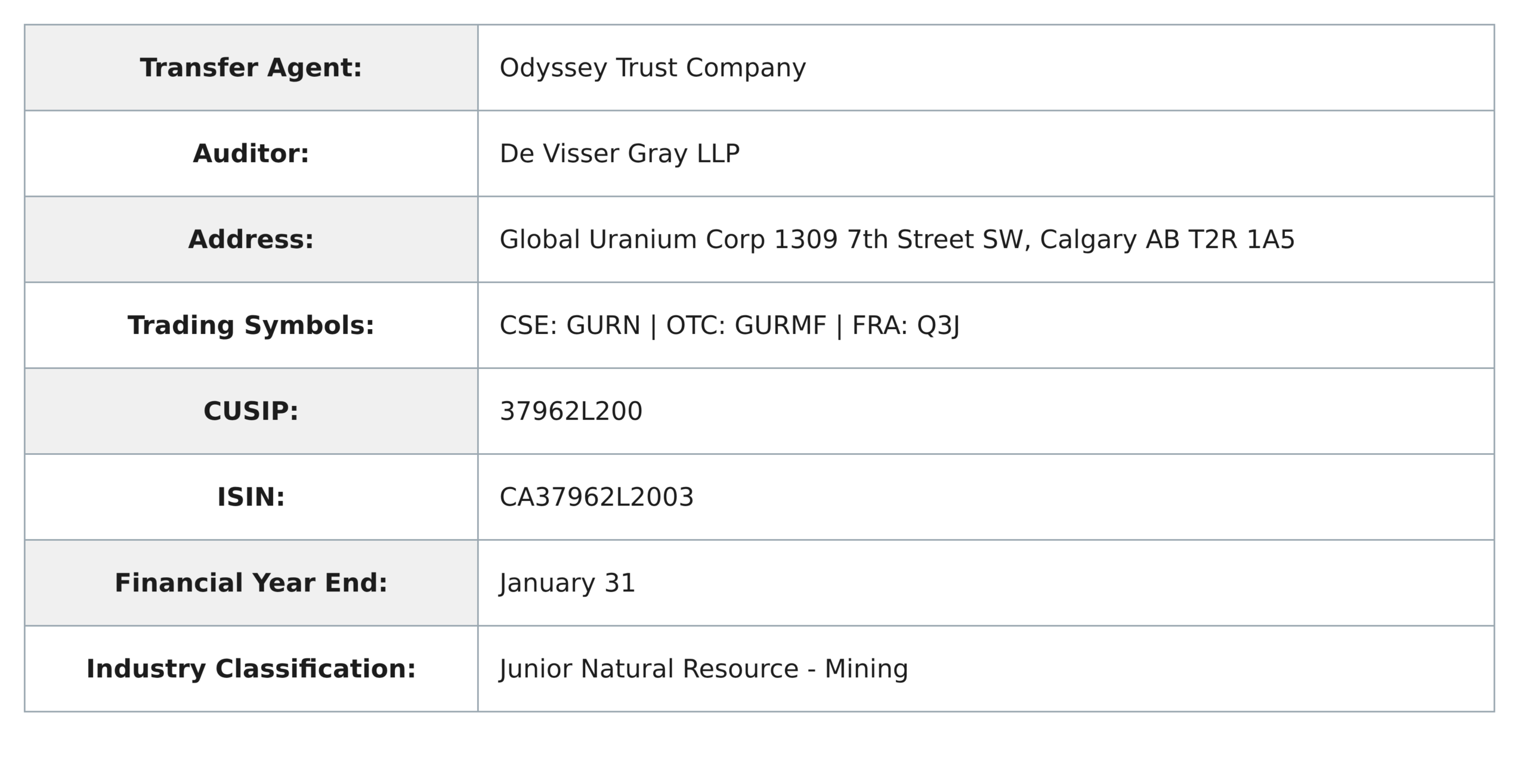Click the Auditor label cell
Viewport: 1527px width, 784px height.
pyautogui.click(x=251, y=153)
